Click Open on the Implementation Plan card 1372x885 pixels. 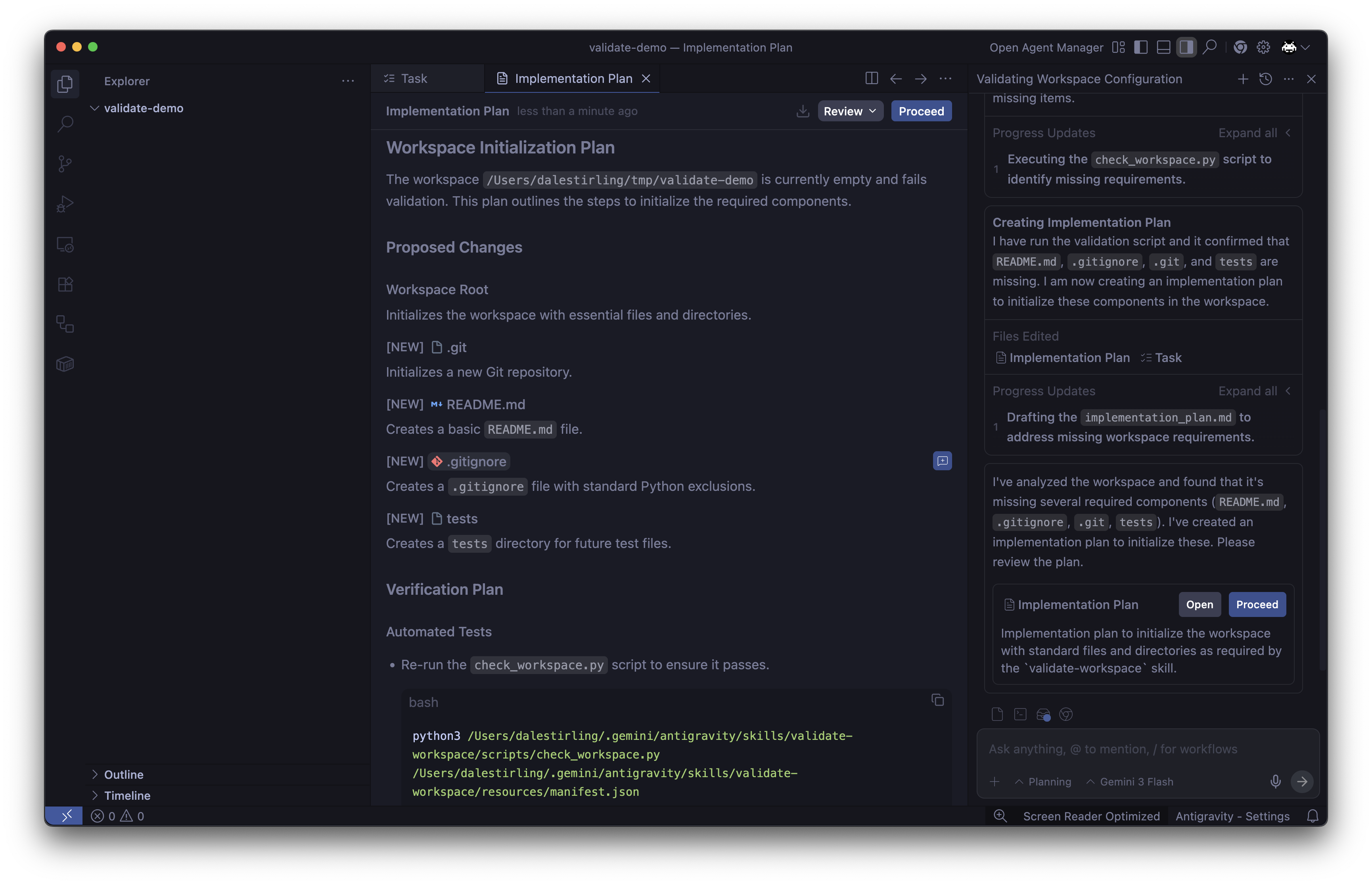[1199, 605]
